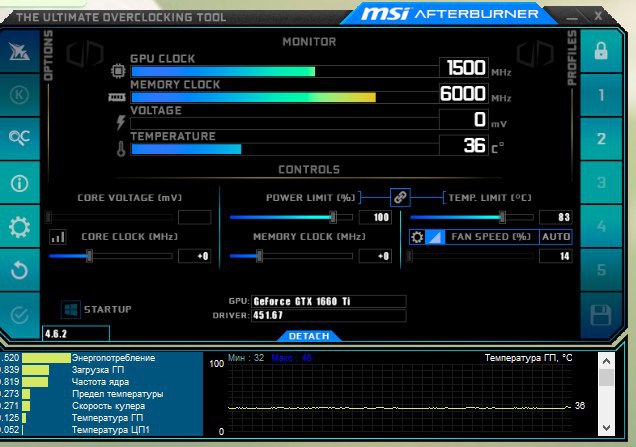Select Энергопотребление in the monitor list
The height and width of the screenshot is (447, 636).
coord(114,358)
